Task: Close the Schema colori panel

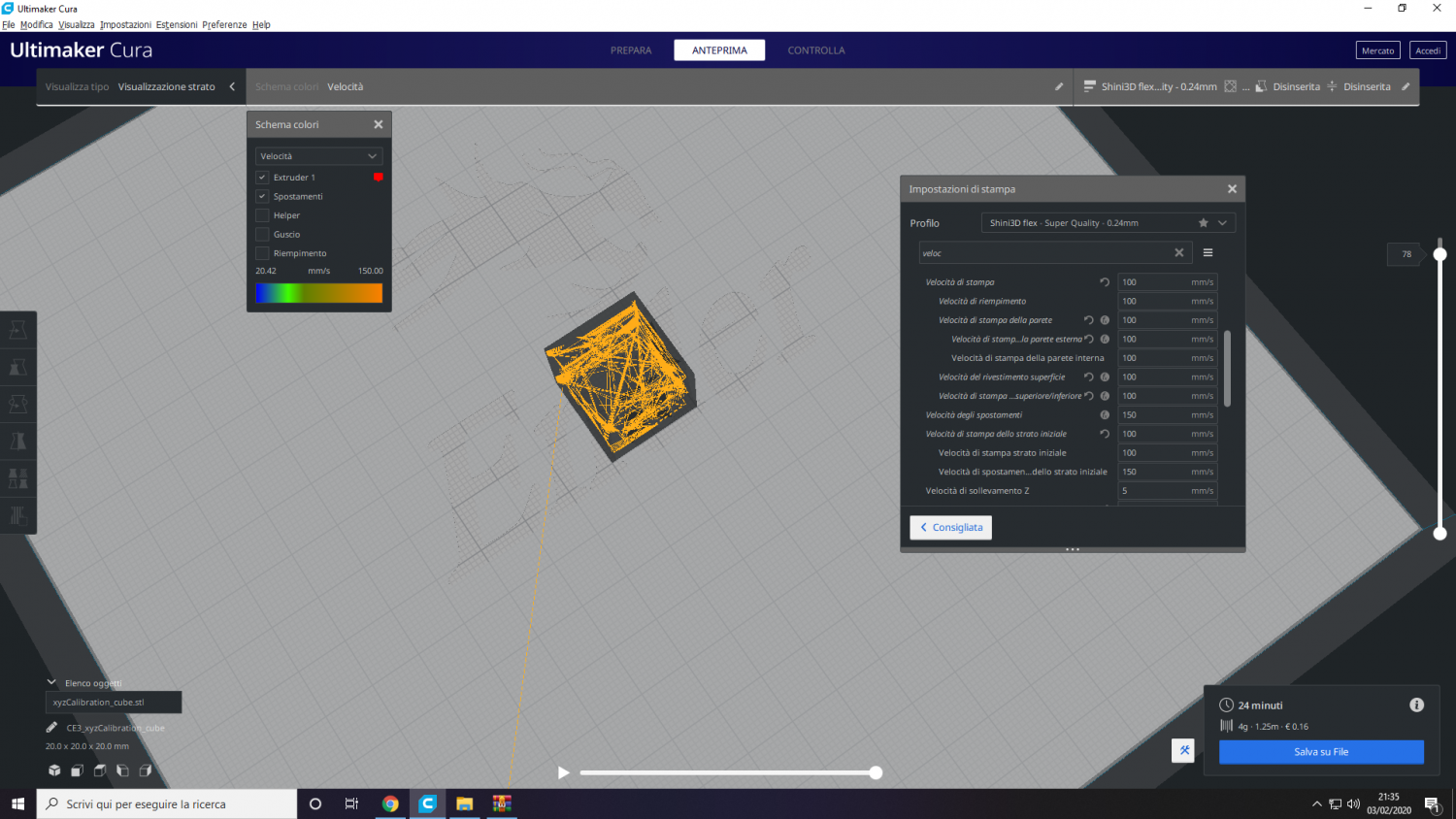Action: (x=379, y=124)
